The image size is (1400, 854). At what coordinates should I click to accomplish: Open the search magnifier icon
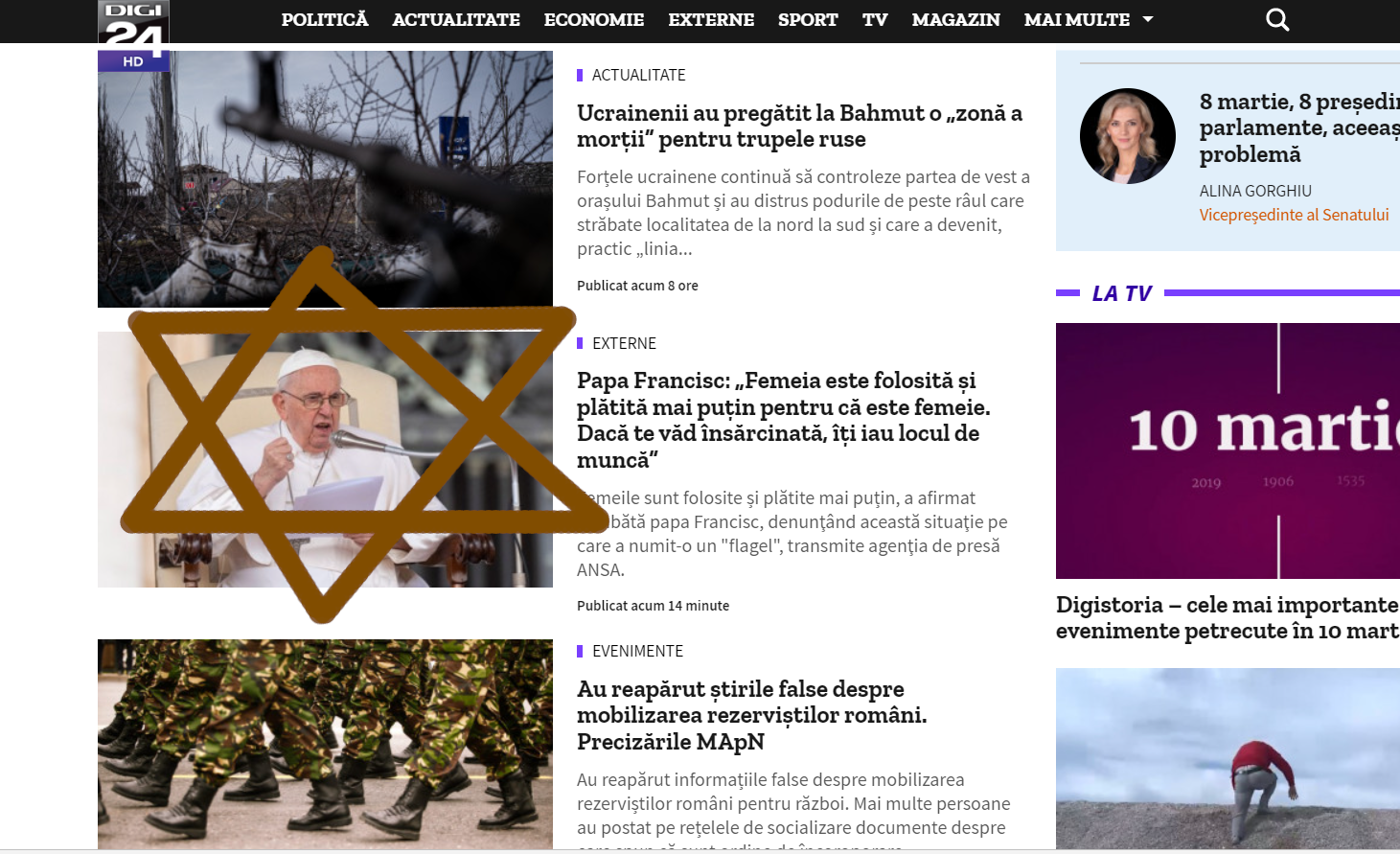click(x=1277, y=19)
